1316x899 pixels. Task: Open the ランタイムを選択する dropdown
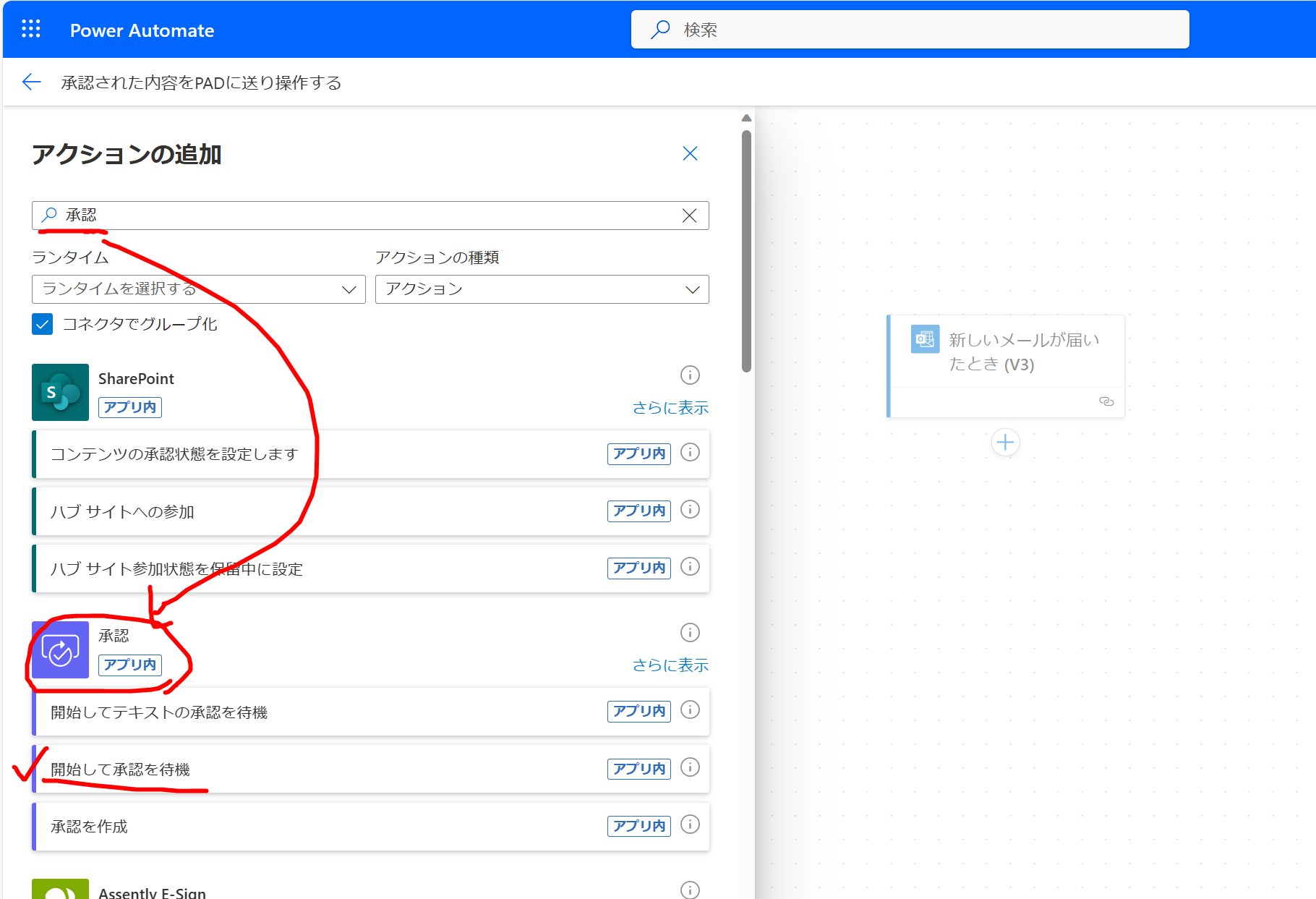click(x=199, y=289)
